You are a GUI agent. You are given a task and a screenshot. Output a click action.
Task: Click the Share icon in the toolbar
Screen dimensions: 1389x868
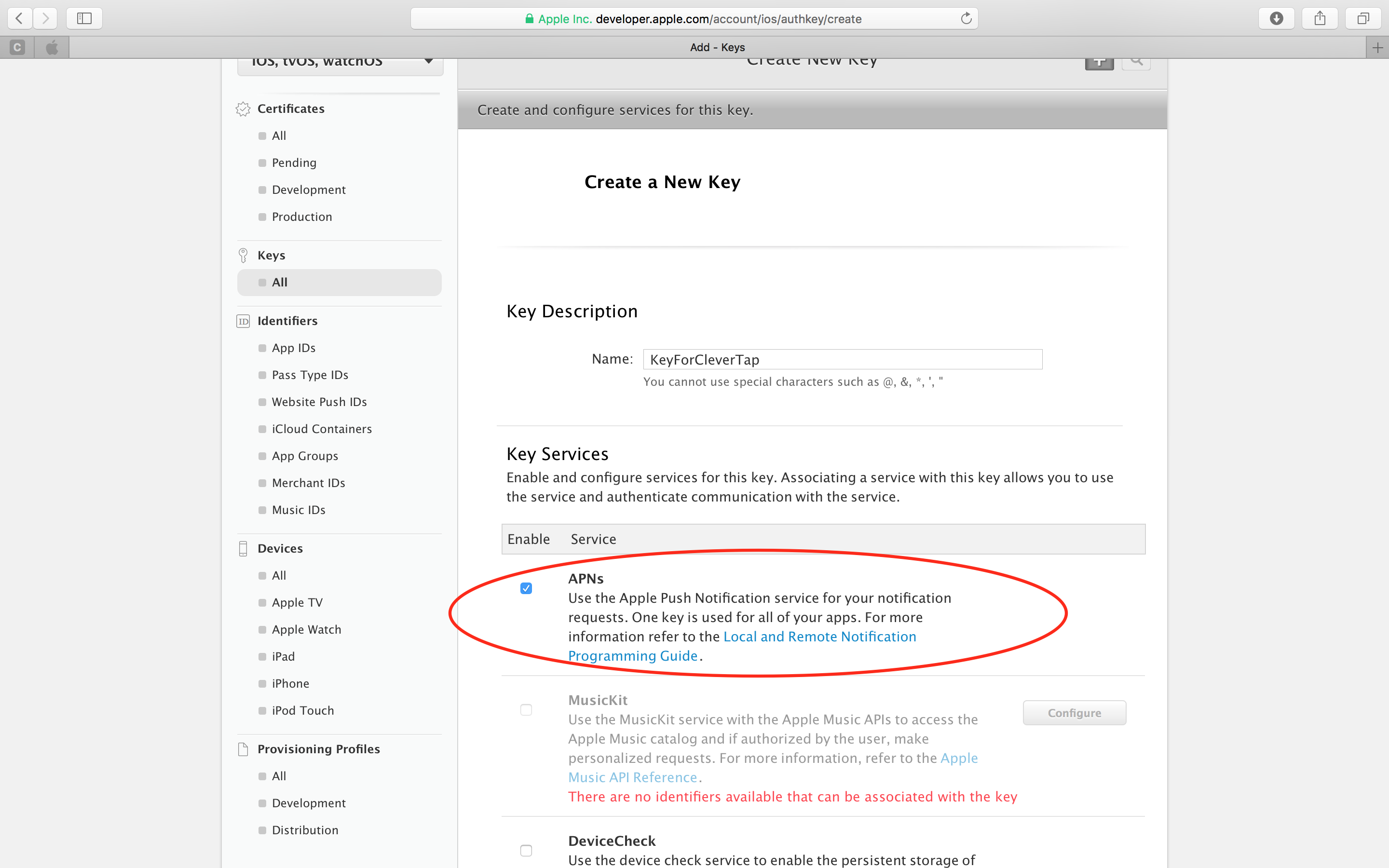click(1320, 18)
